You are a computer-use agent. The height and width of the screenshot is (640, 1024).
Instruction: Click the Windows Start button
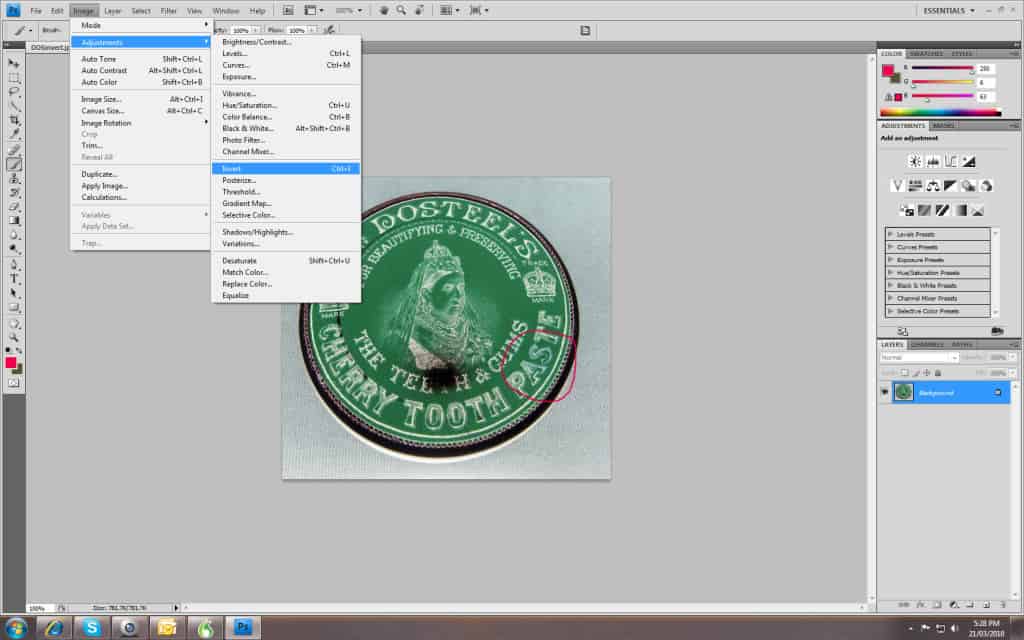[16, 628]
